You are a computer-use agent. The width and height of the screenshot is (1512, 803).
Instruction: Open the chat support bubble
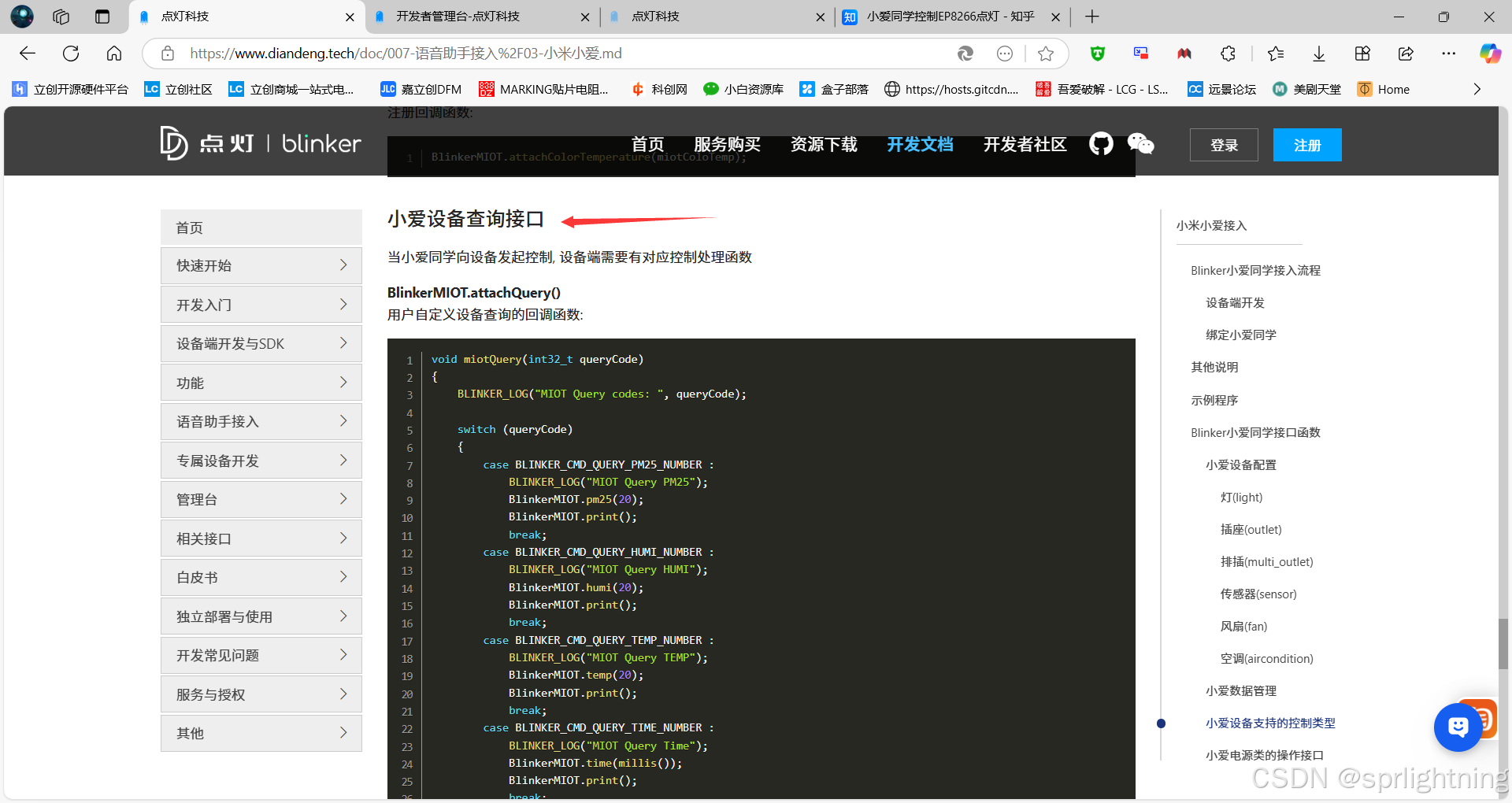coord(1458,727)
